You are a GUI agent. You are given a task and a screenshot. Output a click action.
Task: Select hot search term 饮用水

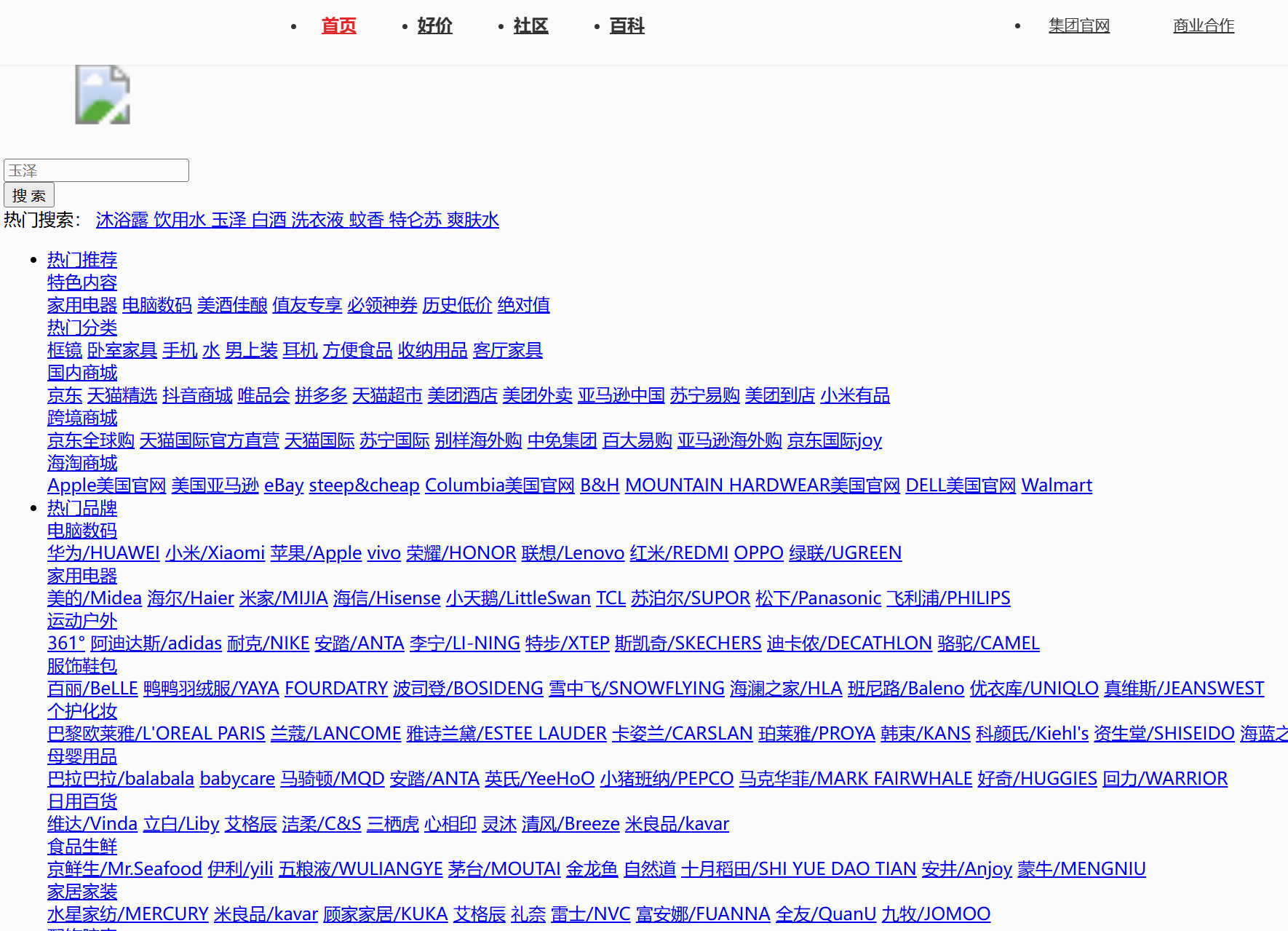tap(180, 220)
